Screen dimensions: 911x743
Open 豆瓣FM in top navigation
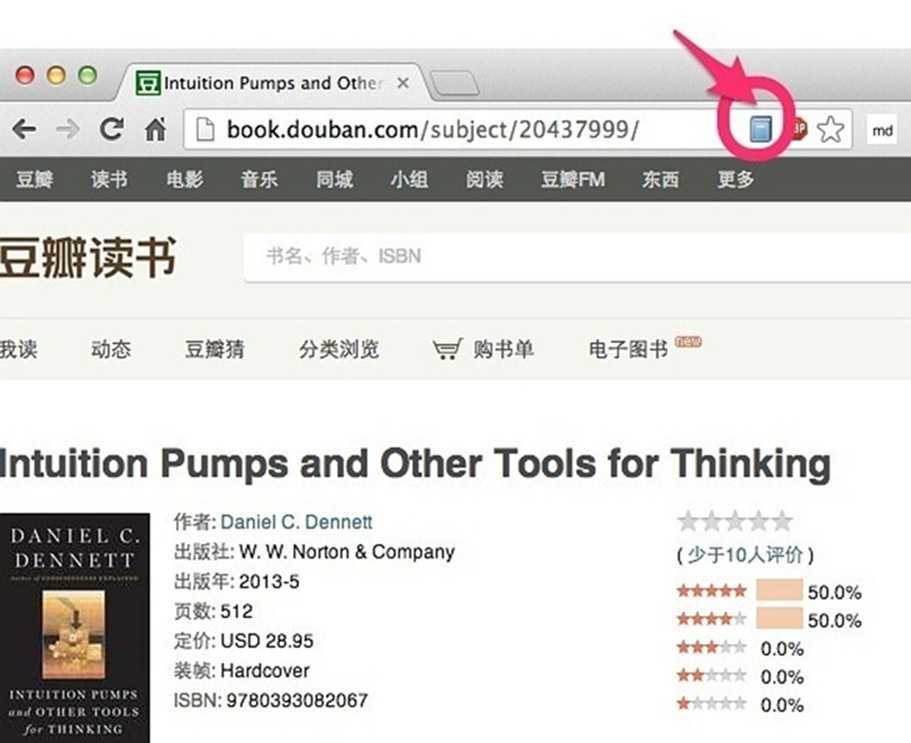(x=573, y=180)
